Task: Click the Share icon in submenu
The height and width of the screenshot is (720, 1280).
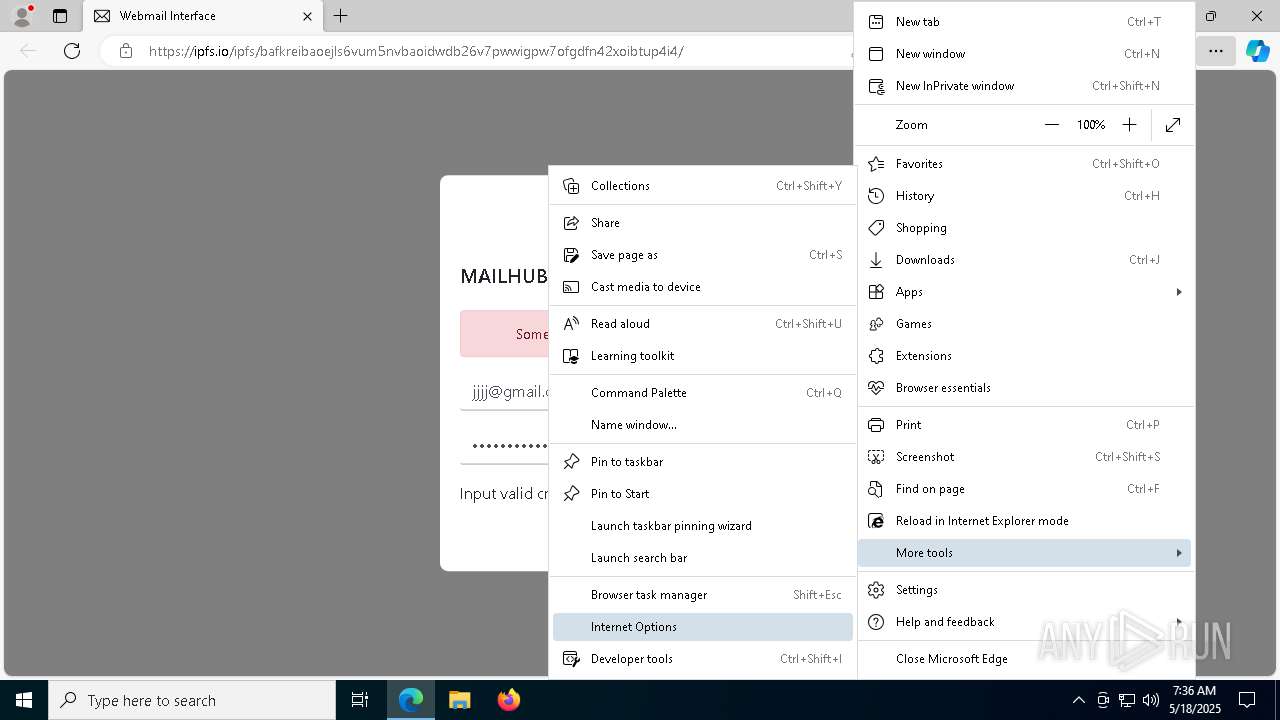Action: pyautogui.click(x=571, y=223)
